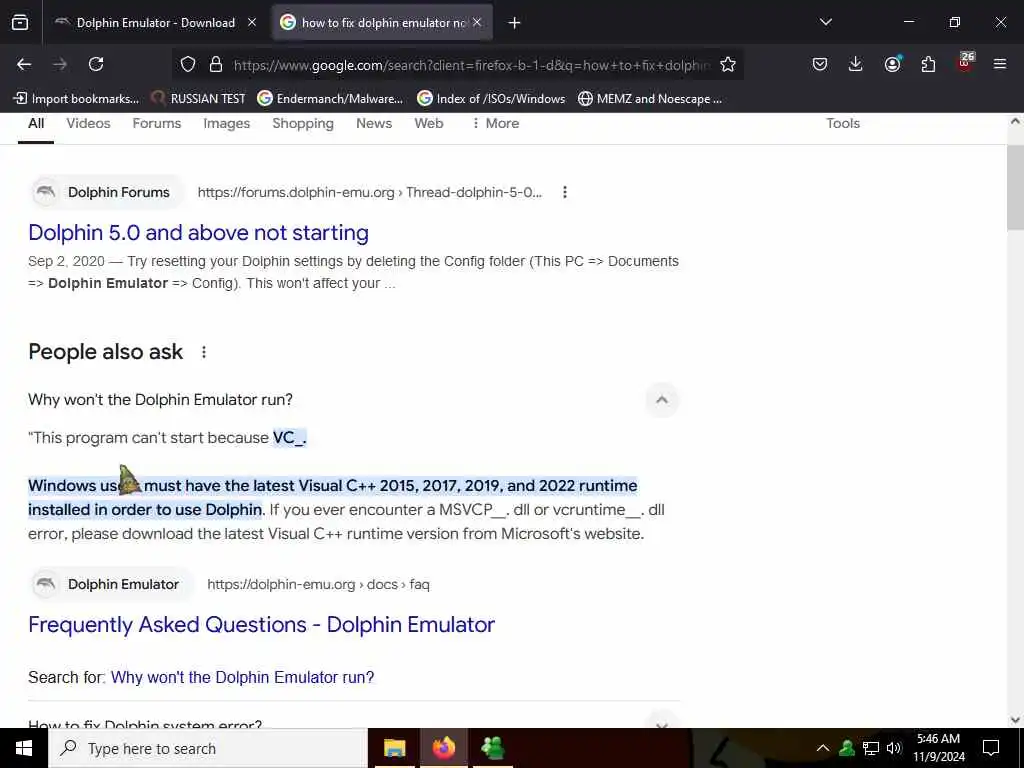Select the All search filter
This screenshot has width=1024, height=768.
coord(36,123)
